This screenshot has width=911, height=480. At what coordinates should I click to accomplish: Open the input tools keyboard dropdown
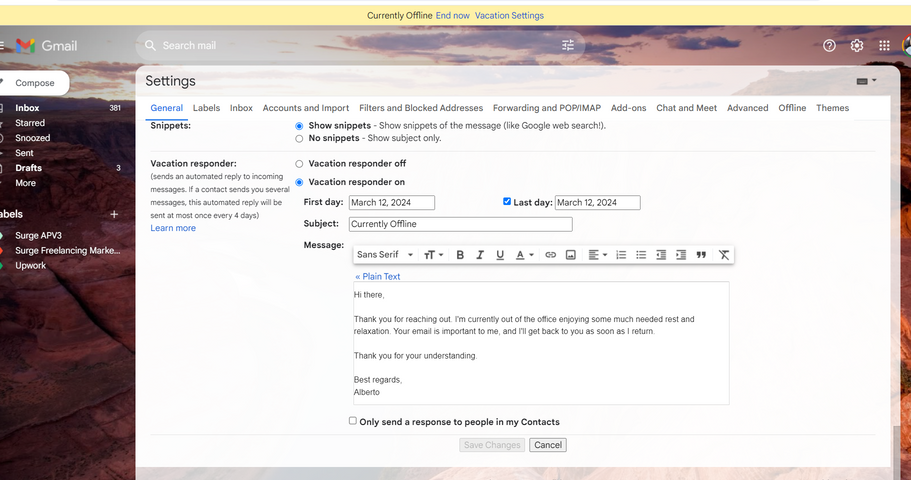pos(866,81)
